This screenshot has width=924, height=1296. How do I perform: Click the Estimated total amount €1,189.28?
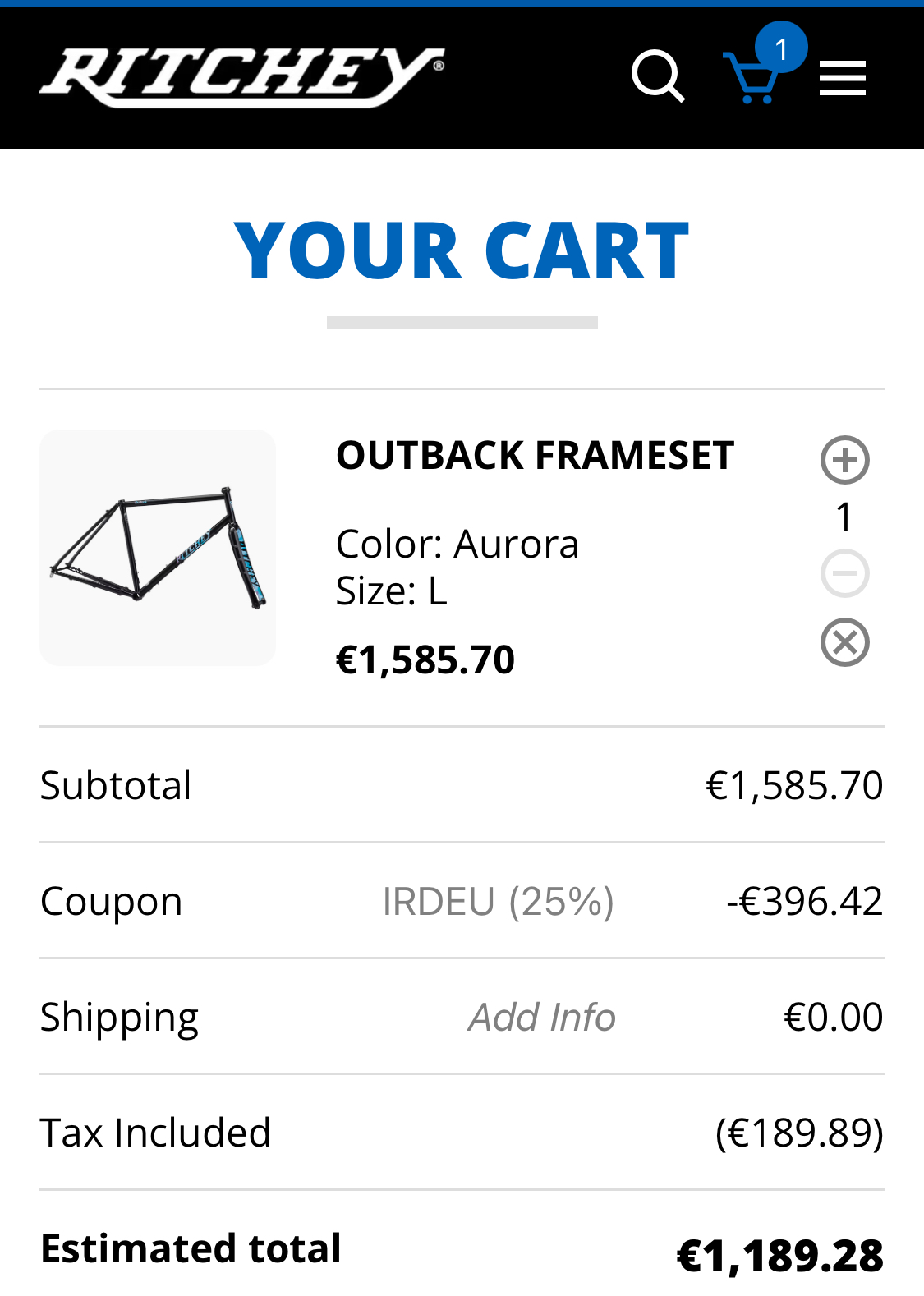pyautogui.click(x=779, y=1255)
